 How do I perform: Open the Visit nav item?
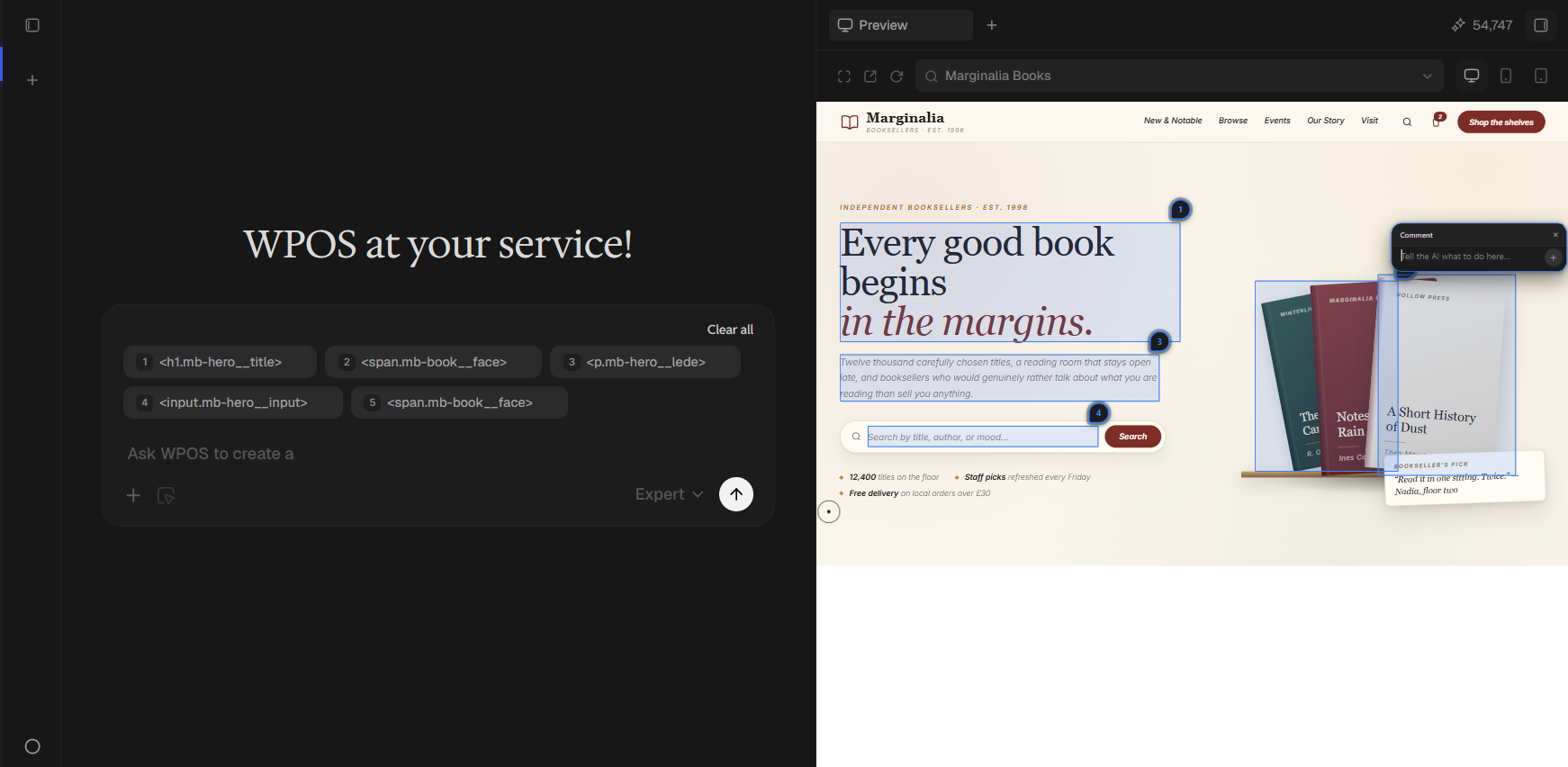[x=1369, y=121]
